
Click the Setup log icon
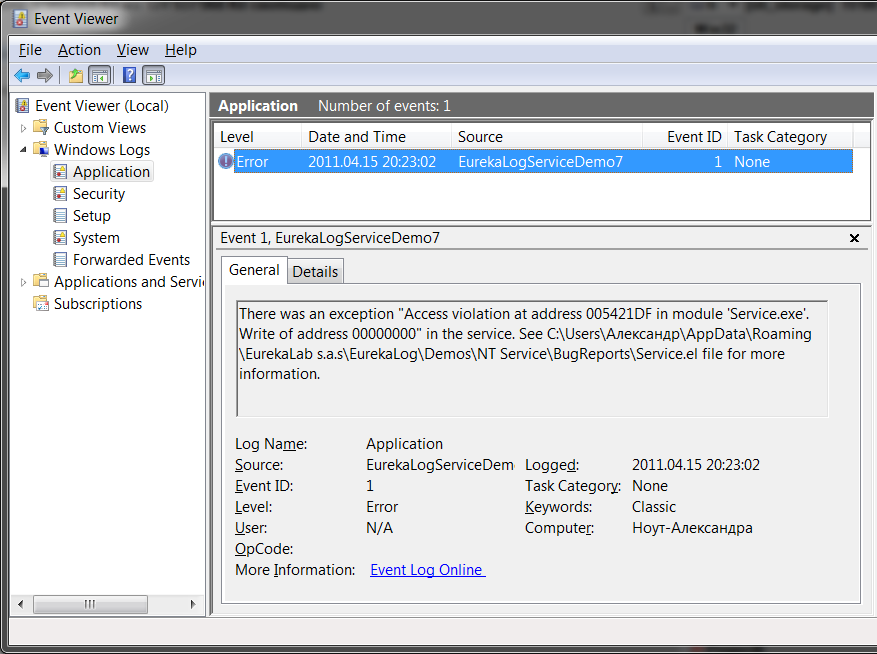pos(60,215)
